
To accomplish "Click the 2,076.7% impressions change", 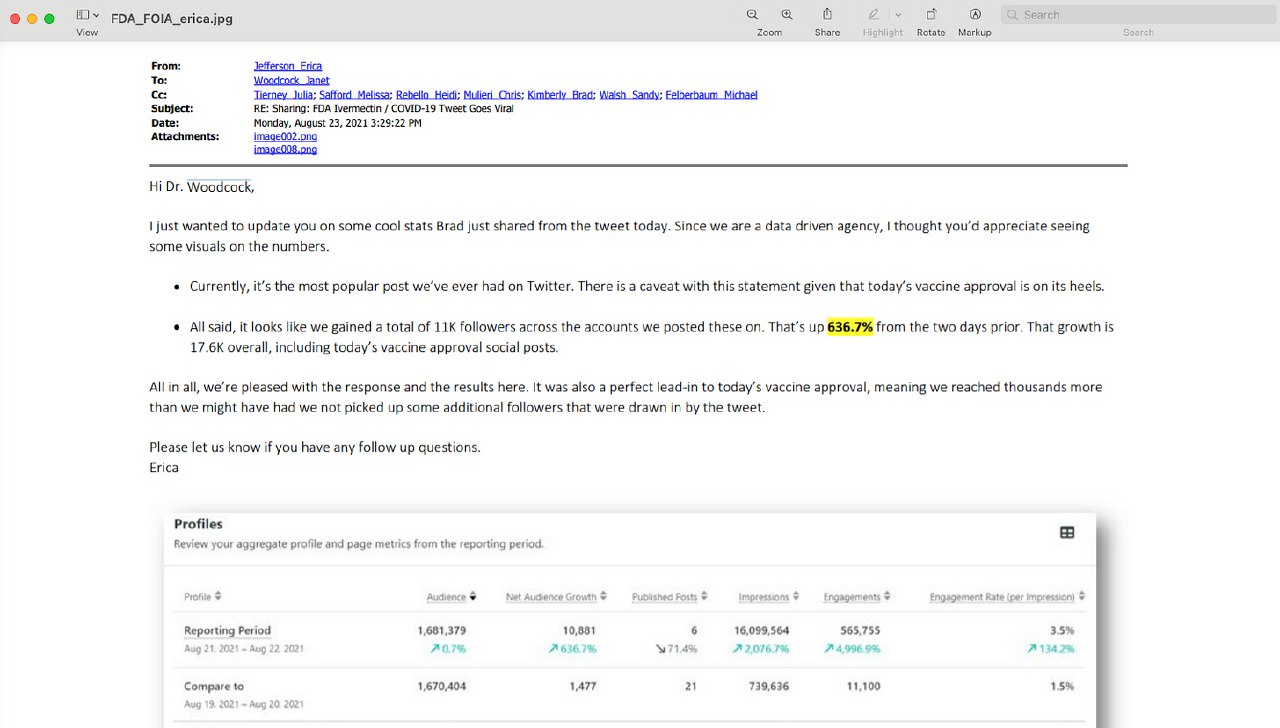I will coord(761,649).
